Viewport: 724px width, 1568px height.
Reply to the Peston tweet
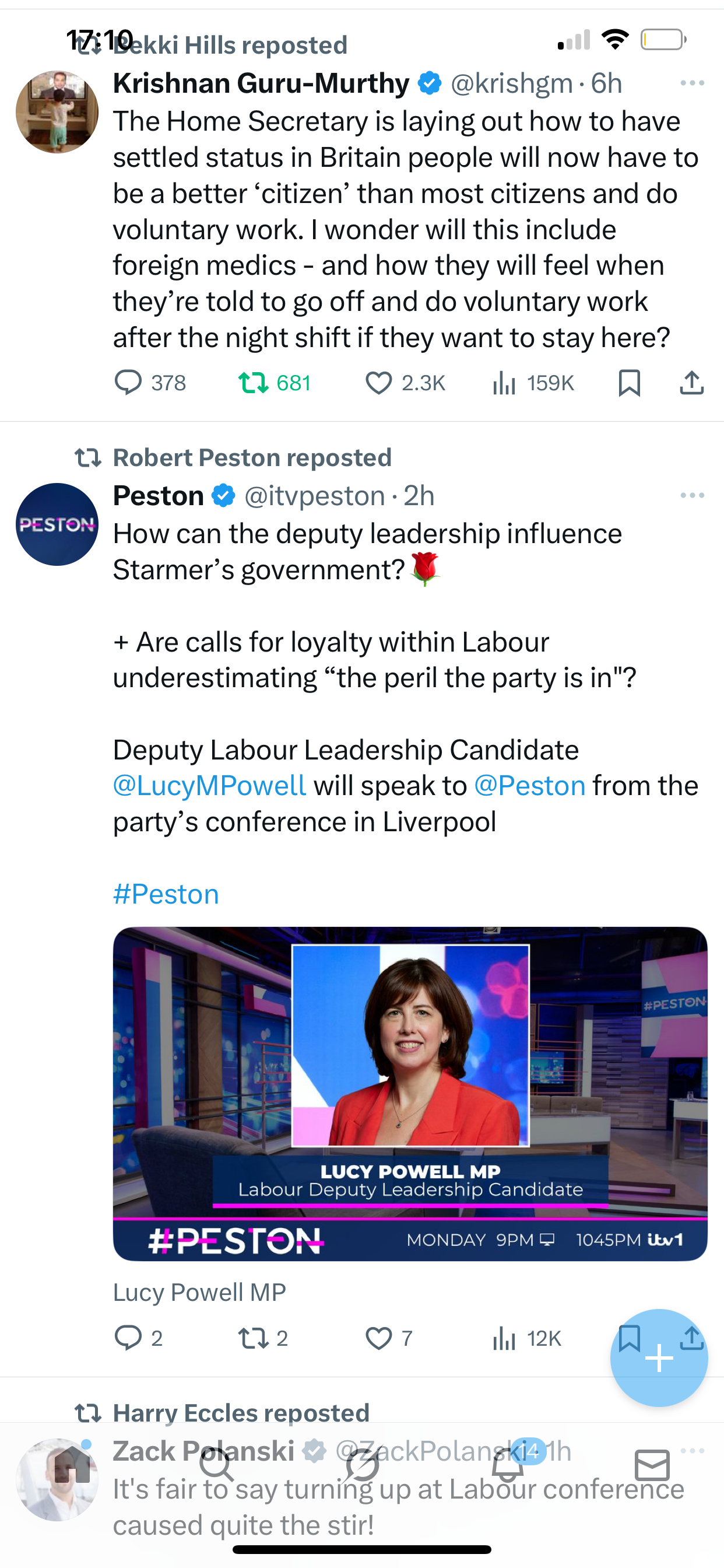[128, 1338]
